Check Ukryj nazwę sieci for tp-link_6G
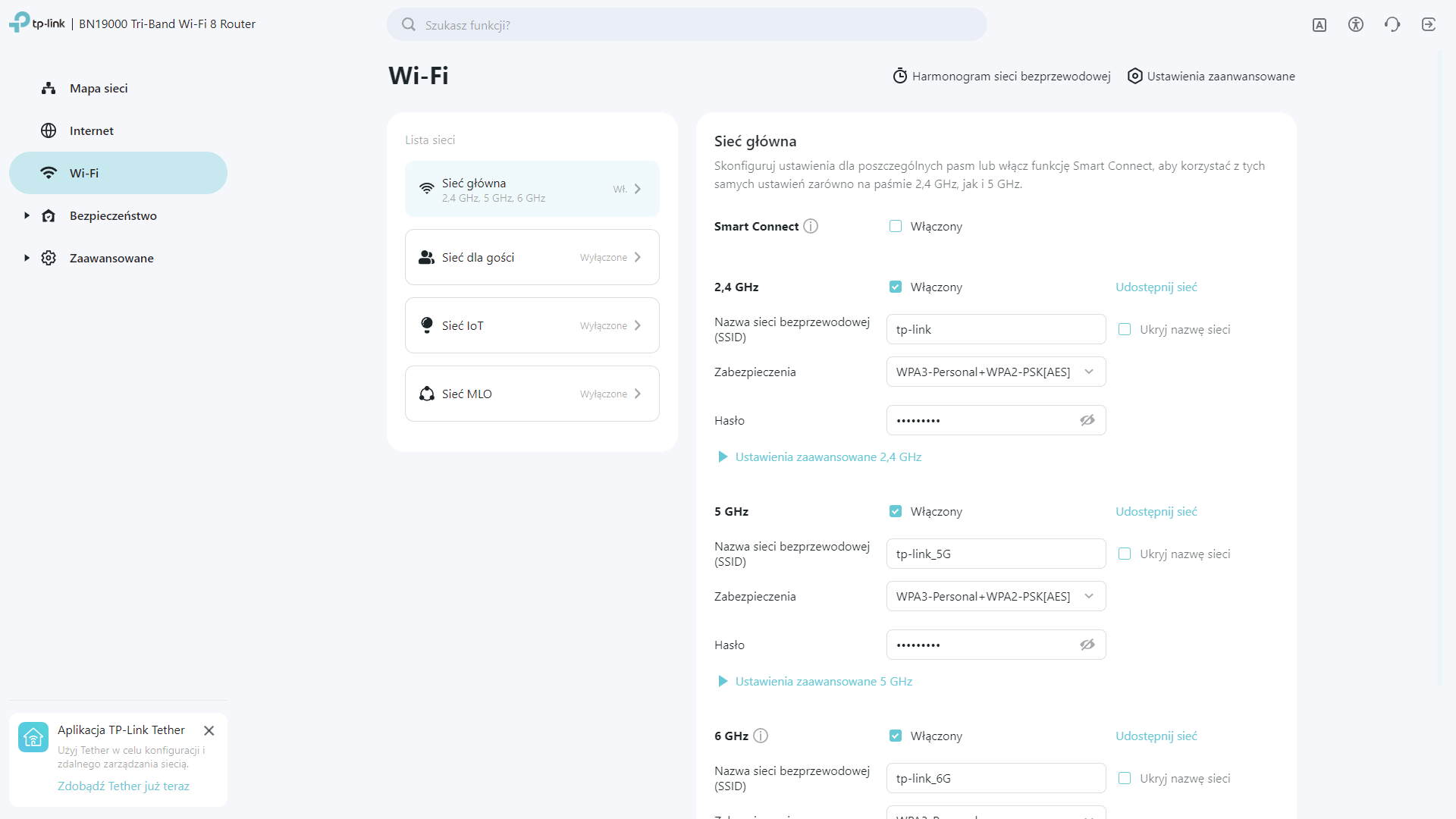1456x819 pixels. coord(1125,778)
